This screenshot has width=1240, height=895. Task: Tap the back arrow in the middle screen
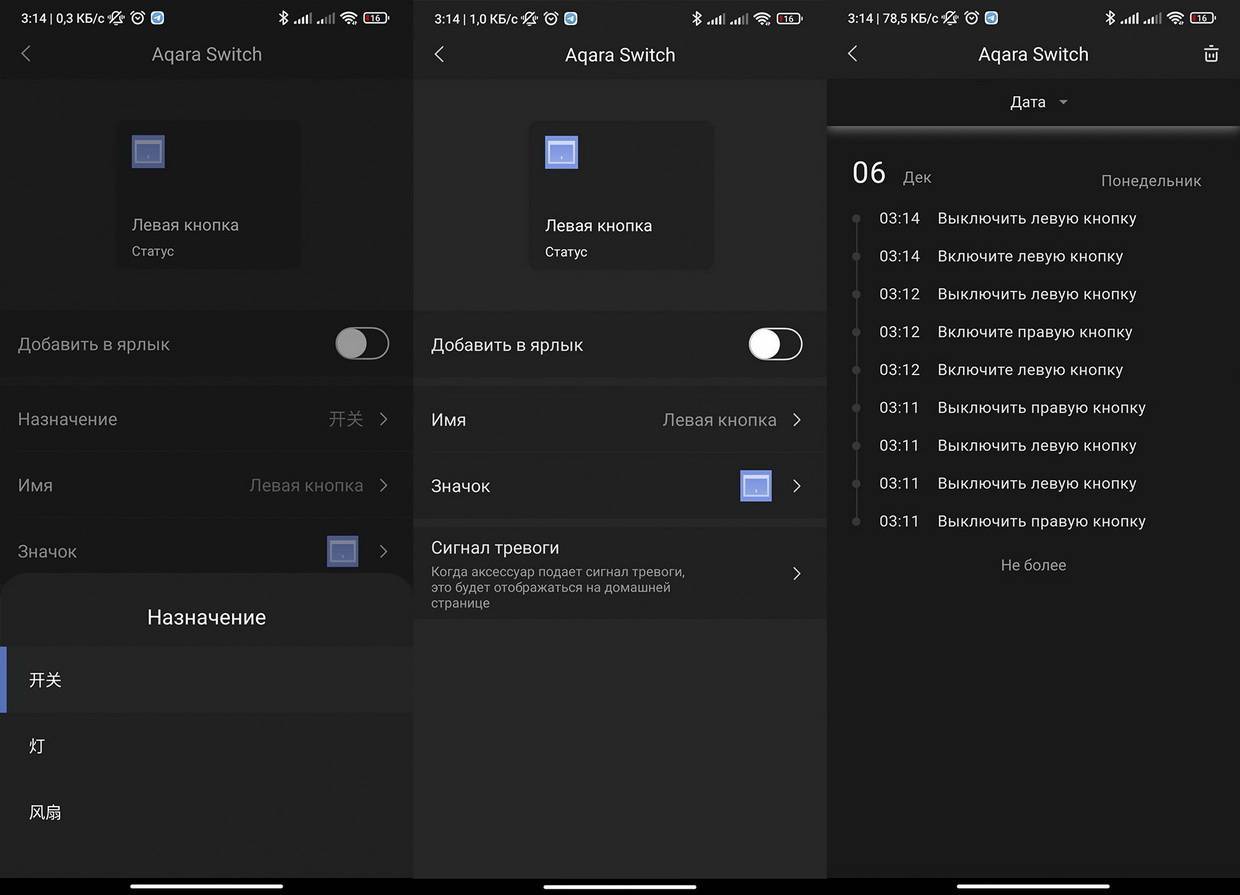pyautogui.click(x=439, y=55)
